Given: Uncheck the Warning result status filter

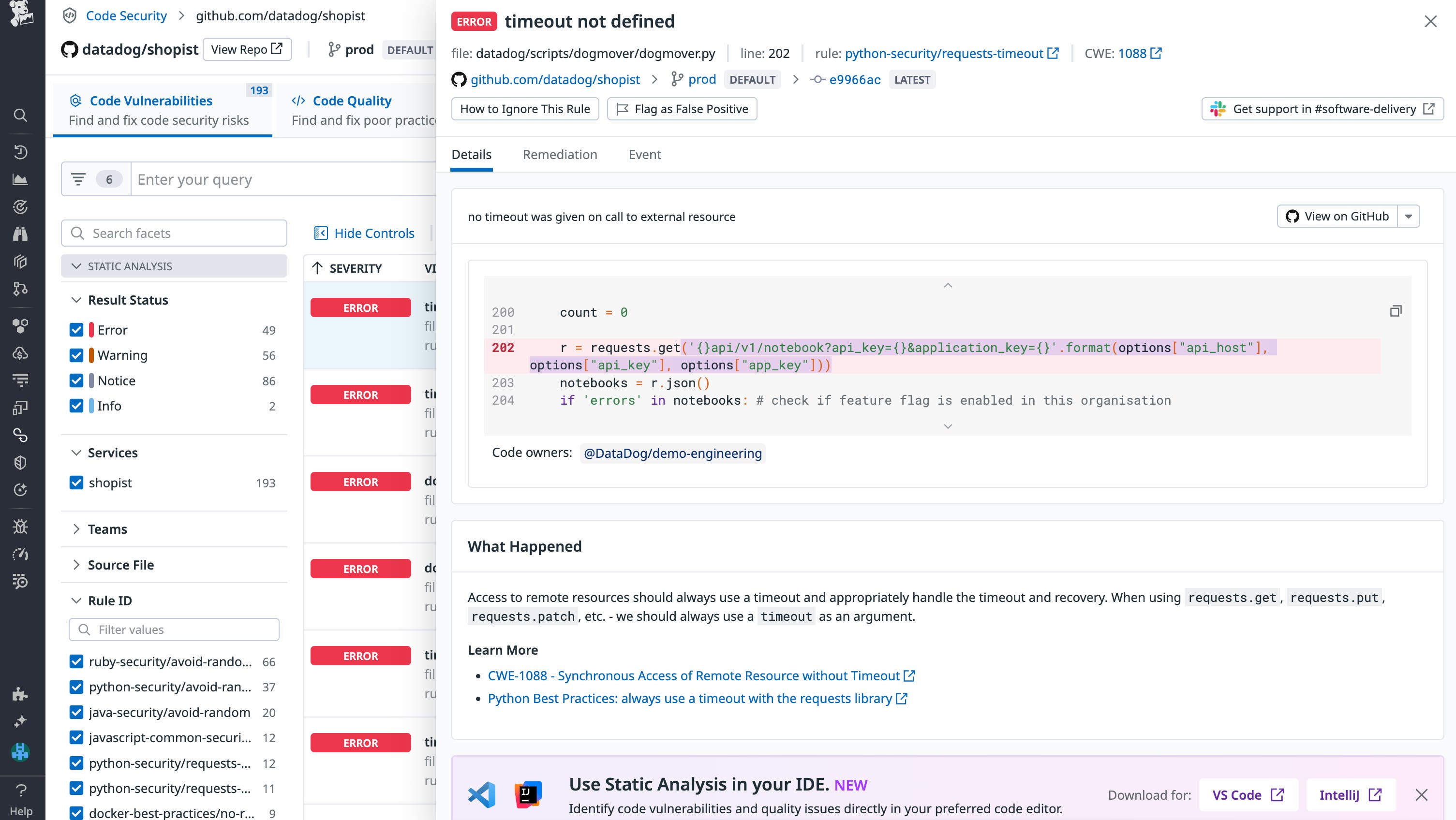Looking at the screenshot, I should point(77,355).
